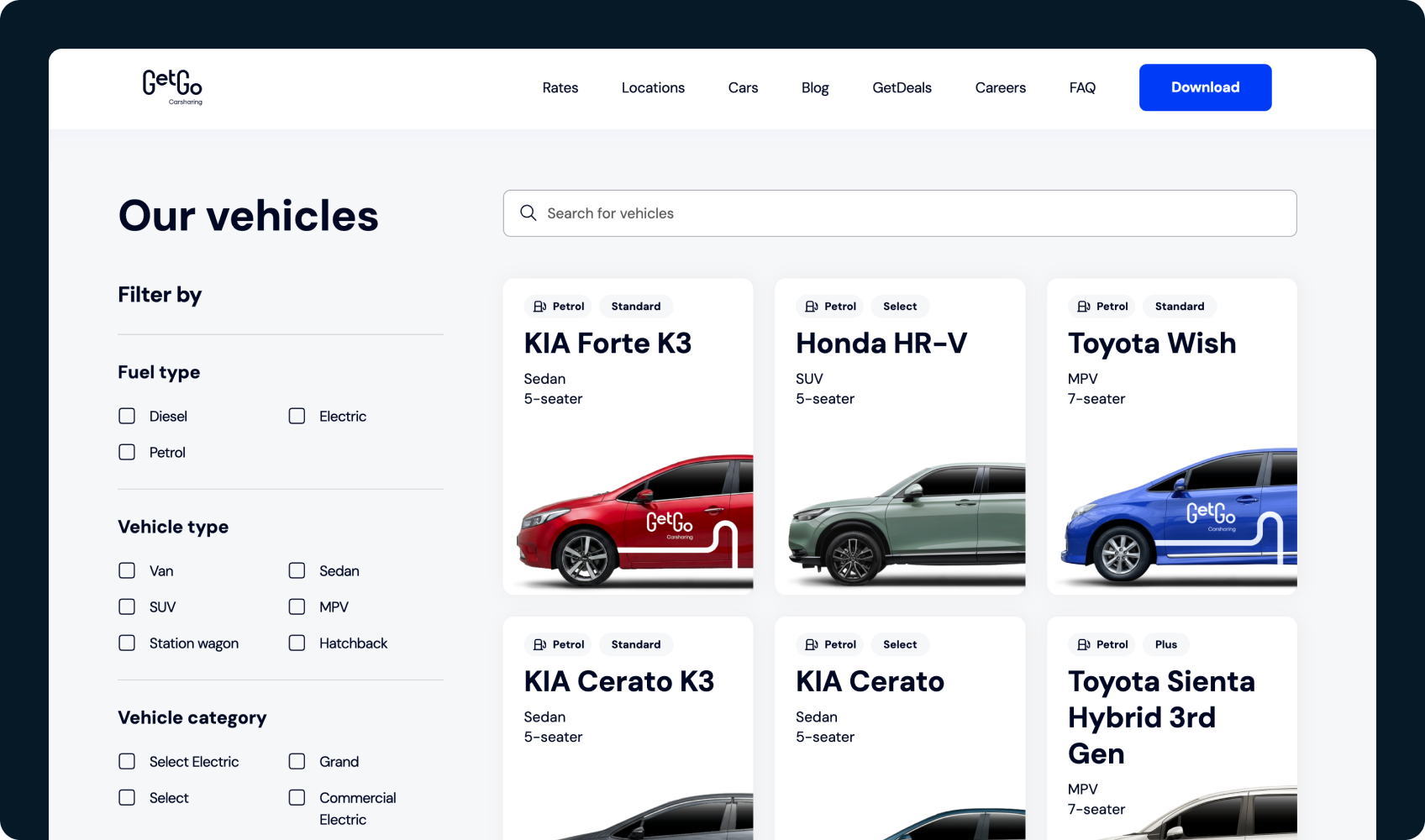Go to Locations in the nav bar
Image resolution: width=1425 pixels, height=840 pixels.
click(653, 87)
